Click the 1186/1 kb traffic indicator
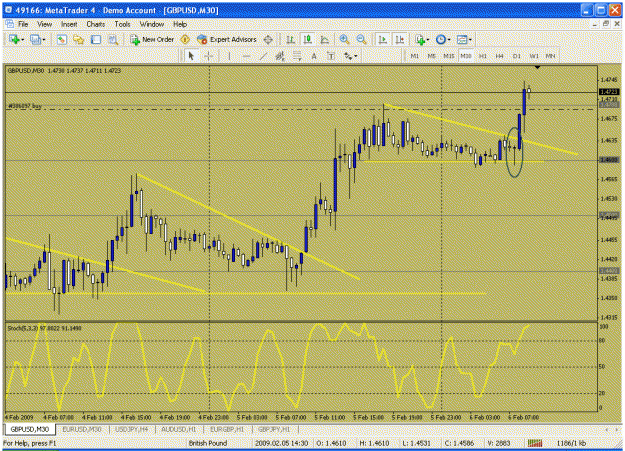This screenshot has width=625, height=451. [571, 443]
